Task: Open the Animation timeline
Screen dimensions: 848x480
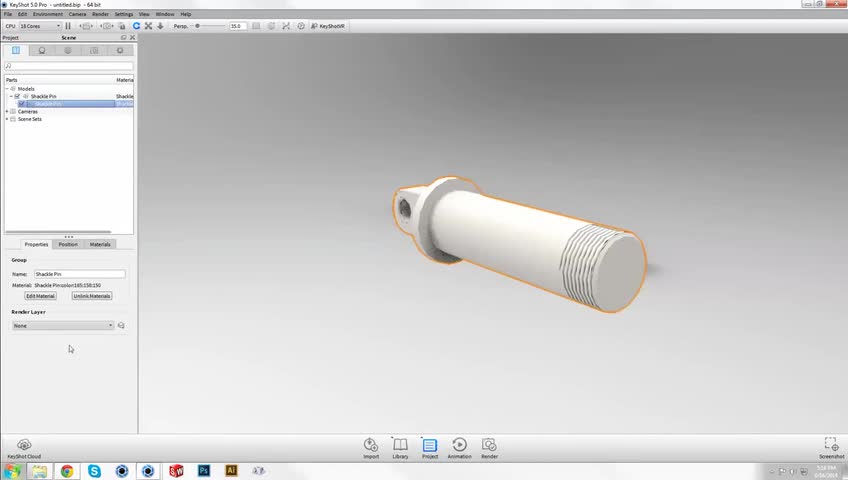Action: pos(460,448)
